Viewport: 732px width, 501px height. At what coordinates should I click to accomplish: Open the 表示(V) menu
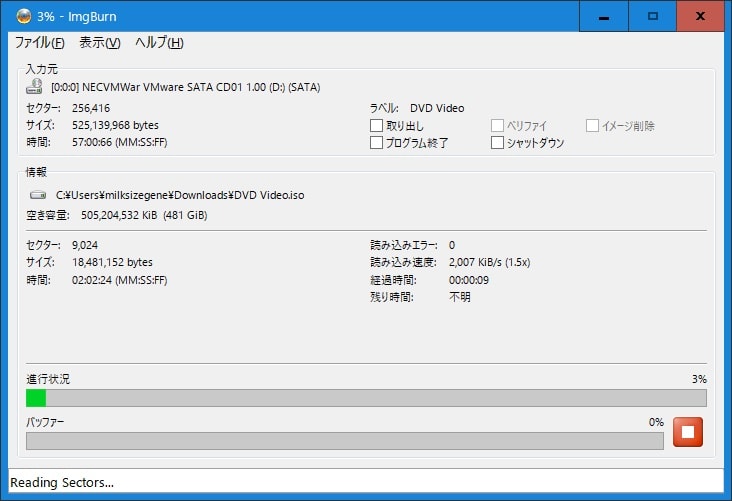click(100, 42)
